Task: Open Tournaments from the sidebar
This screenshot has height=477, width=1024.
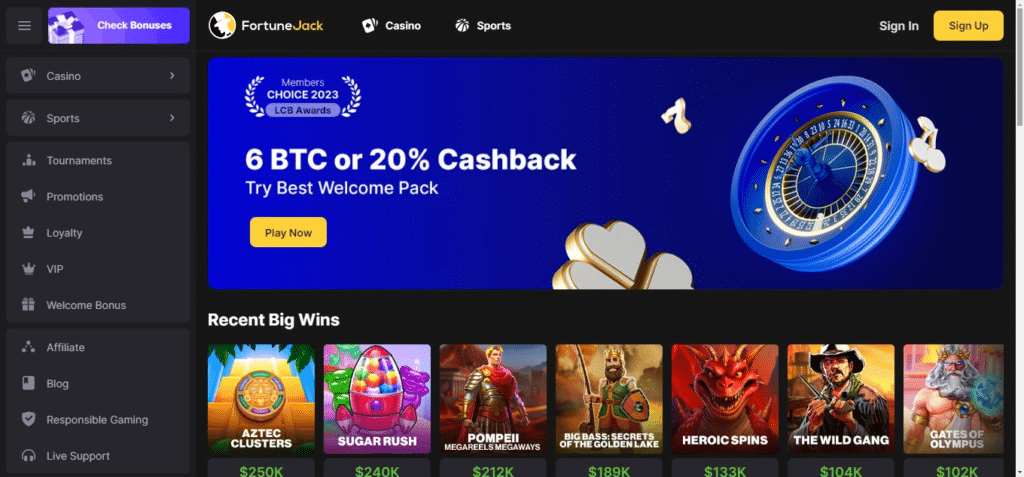Action: pyautogui.click(x=98, y=161)
